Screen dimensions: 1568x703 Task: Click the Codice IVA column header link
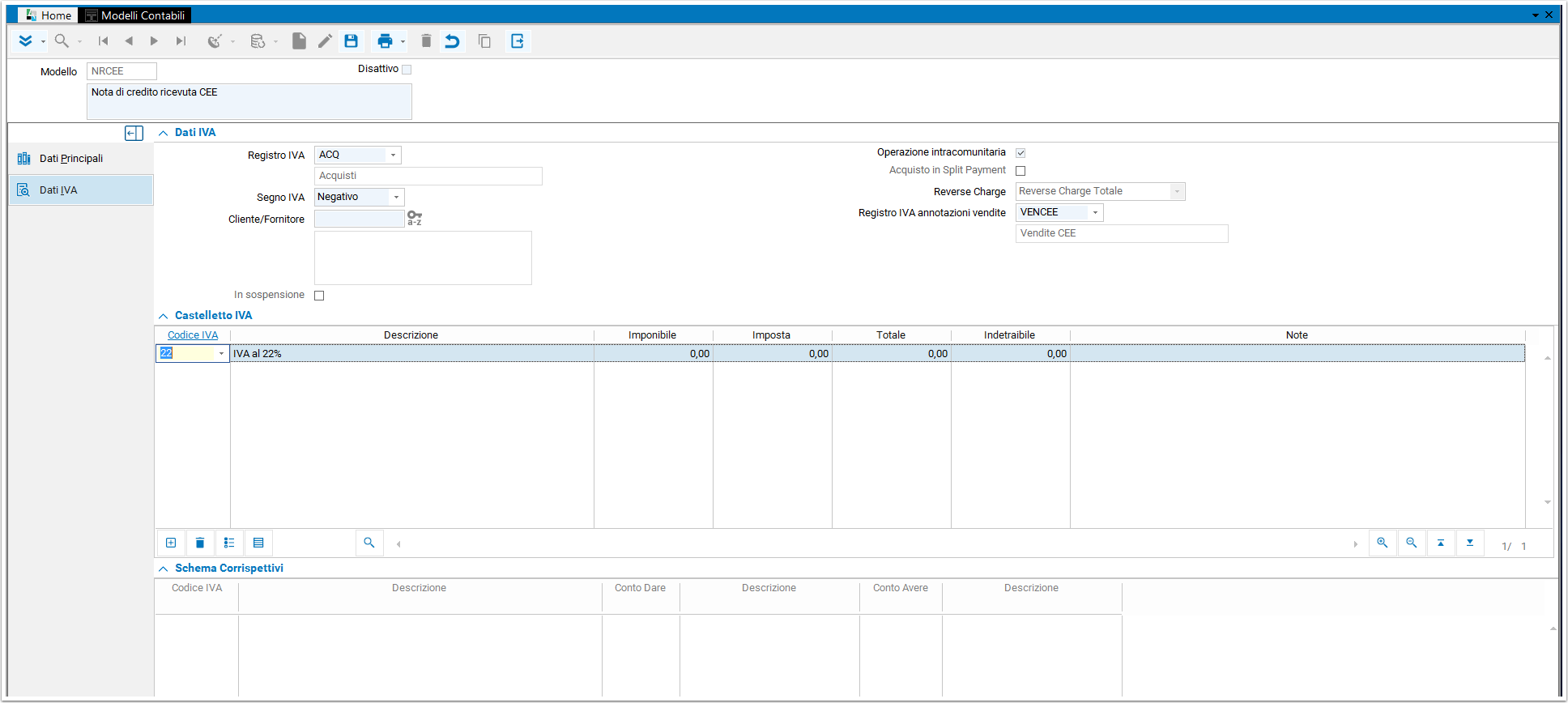click(193, 335)
